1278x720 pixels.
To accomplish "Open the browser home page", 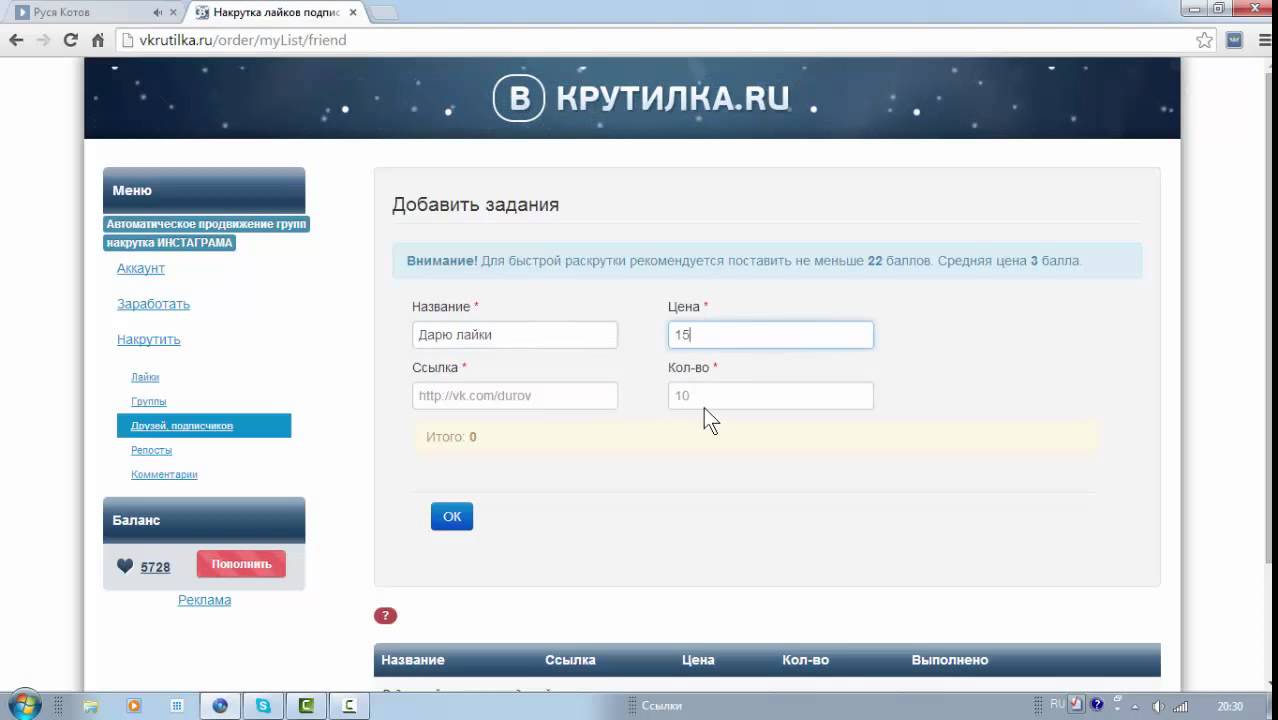I will pos(97,40).
